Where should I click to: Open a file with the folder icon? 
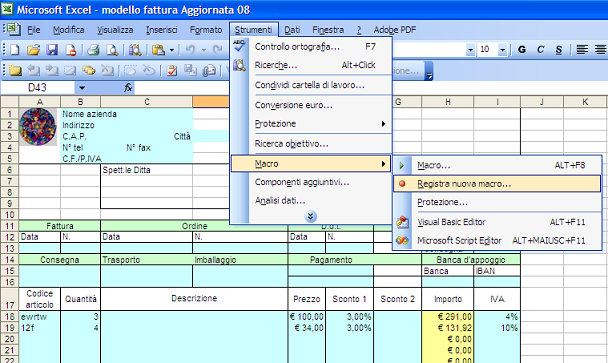[x=34, y=50]
